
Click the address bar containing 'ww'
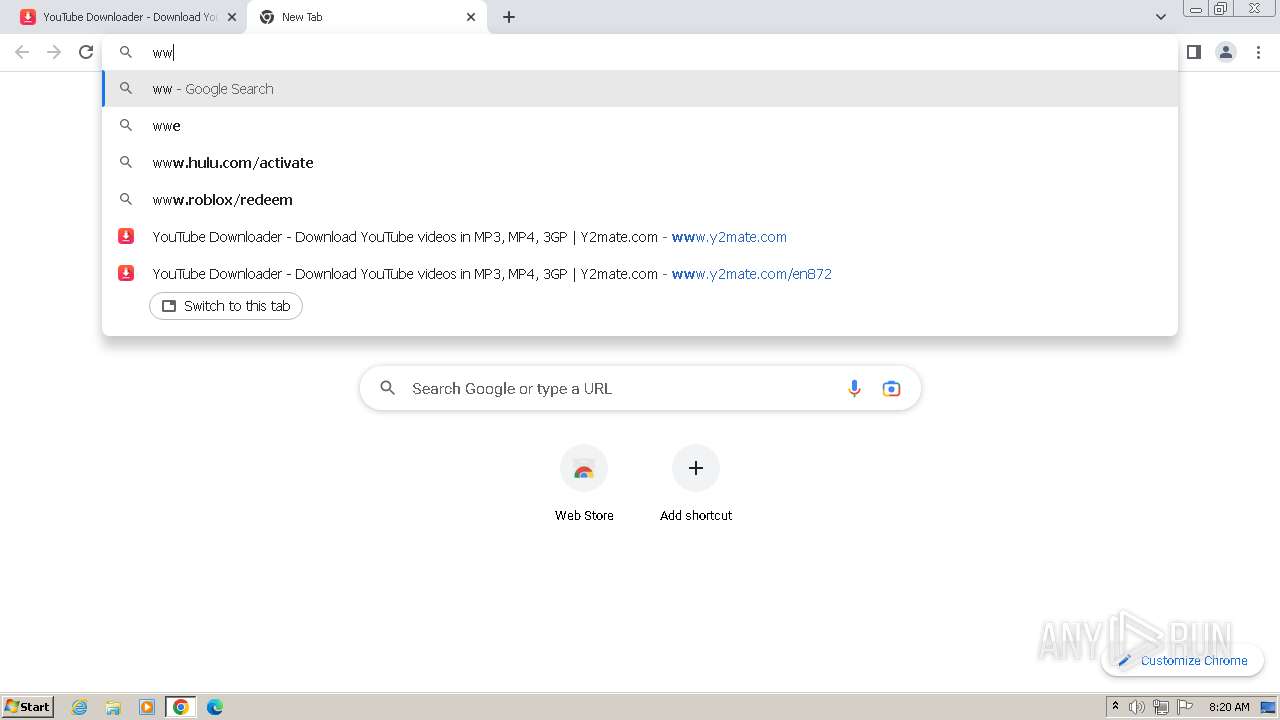click(640, 52)
